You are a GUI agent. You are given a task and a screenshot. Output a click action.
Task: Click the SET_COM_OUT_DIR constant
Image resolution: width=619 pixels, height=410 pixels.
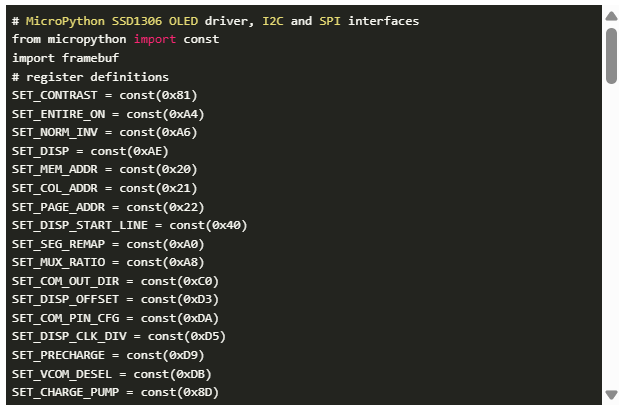(x=115, y=281)
